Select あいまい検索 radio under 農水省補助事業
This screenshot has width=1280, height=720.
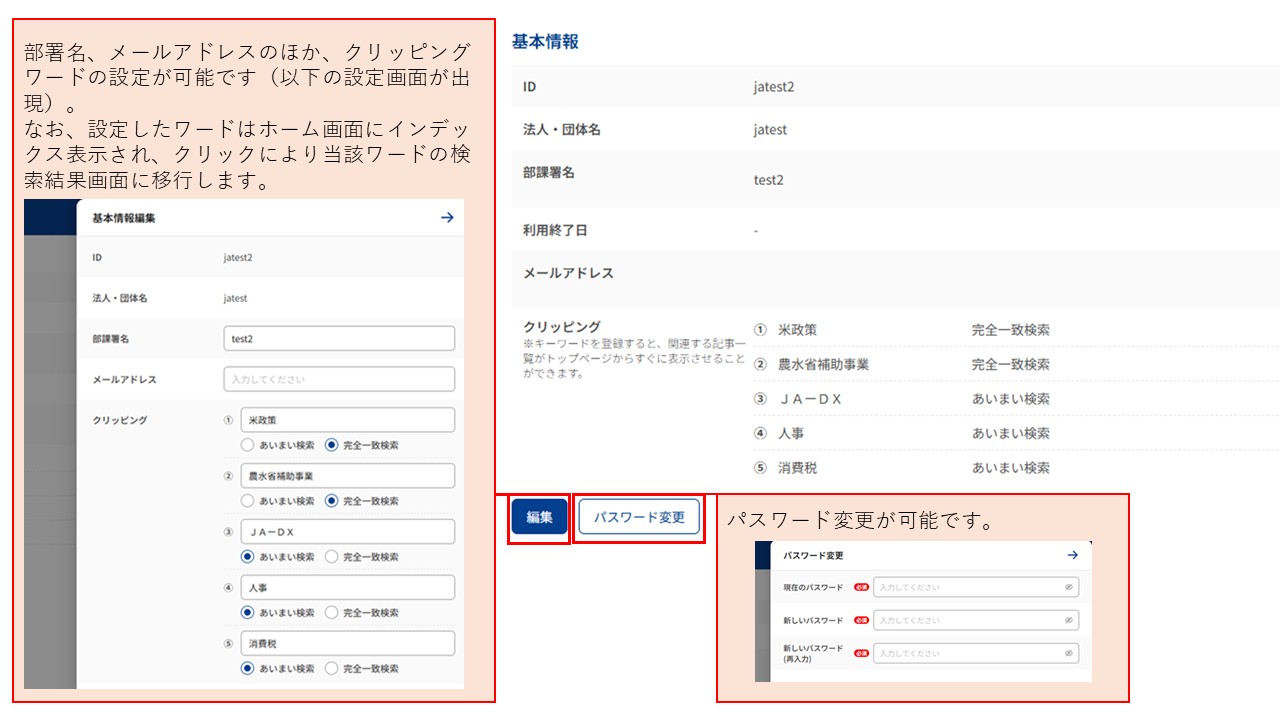247,501
